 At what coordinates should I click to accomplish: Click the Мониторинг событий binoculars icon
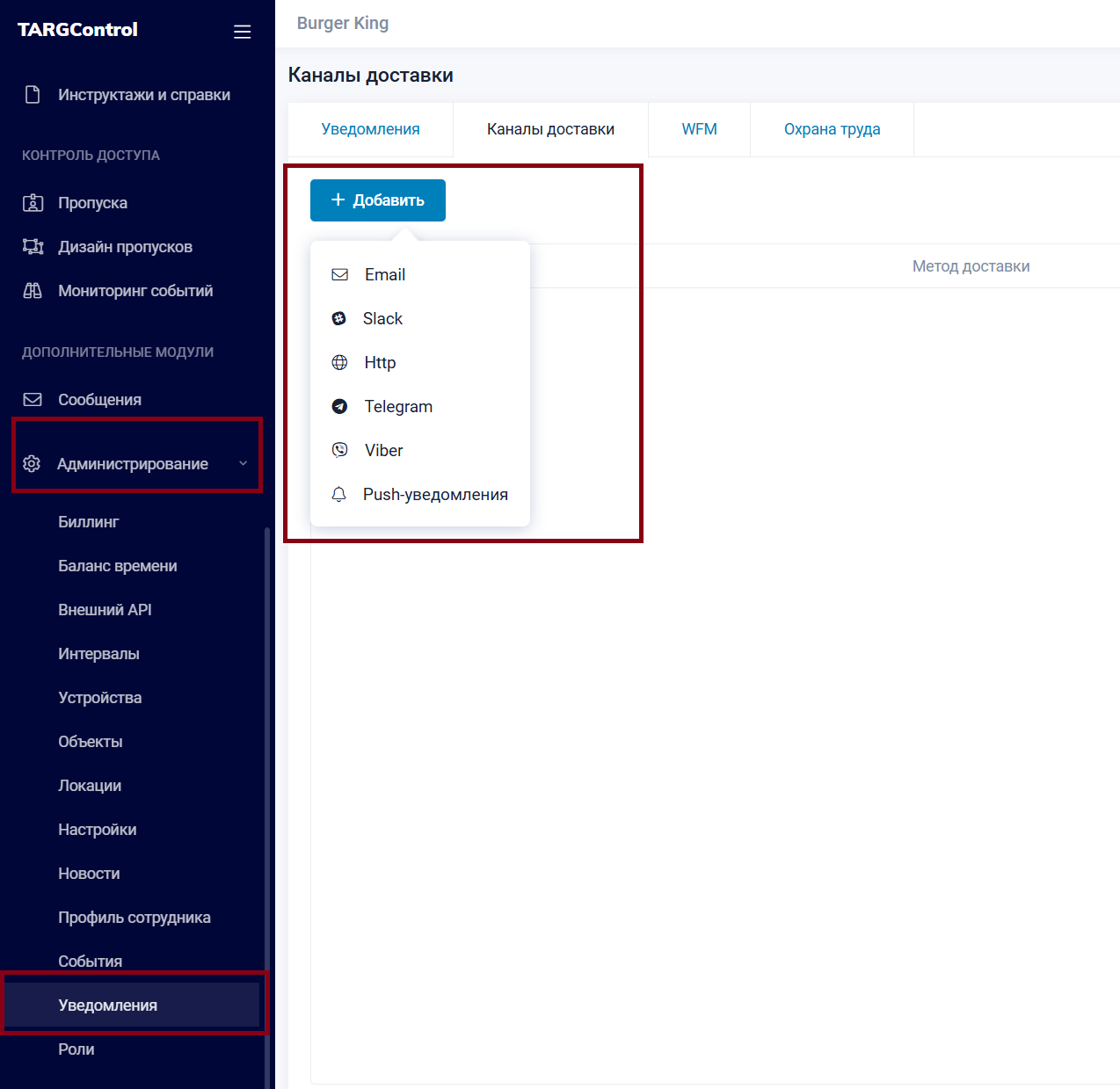pos(33,291)
